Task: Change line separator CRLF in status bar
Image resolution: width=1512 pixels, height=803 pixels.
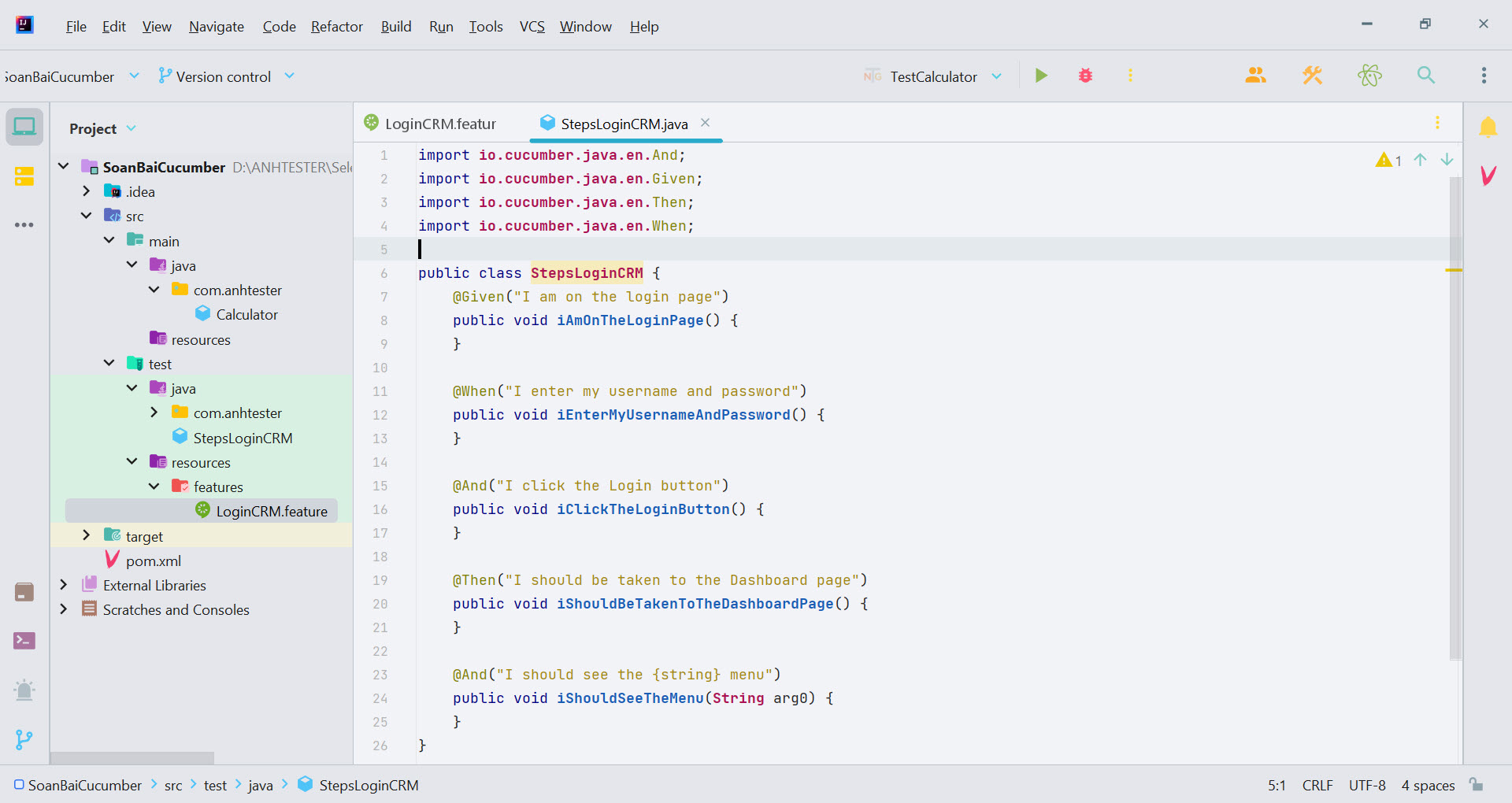Action: click(1317, 786)
